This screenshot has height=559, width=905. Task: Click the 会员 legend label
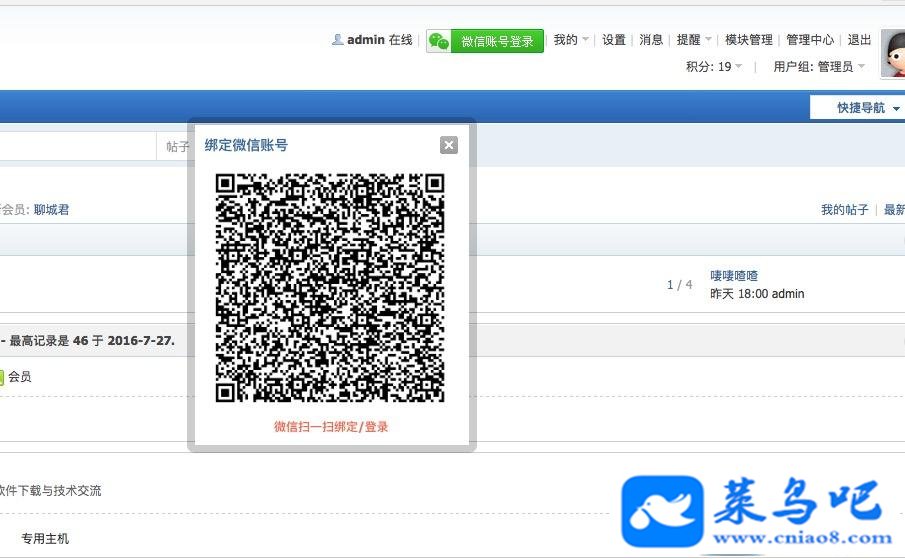[20, 377]
